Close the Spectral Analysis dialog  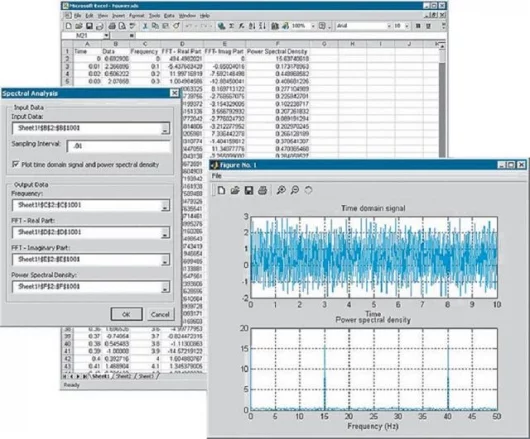pyautogui.click(x=174, y=93)
